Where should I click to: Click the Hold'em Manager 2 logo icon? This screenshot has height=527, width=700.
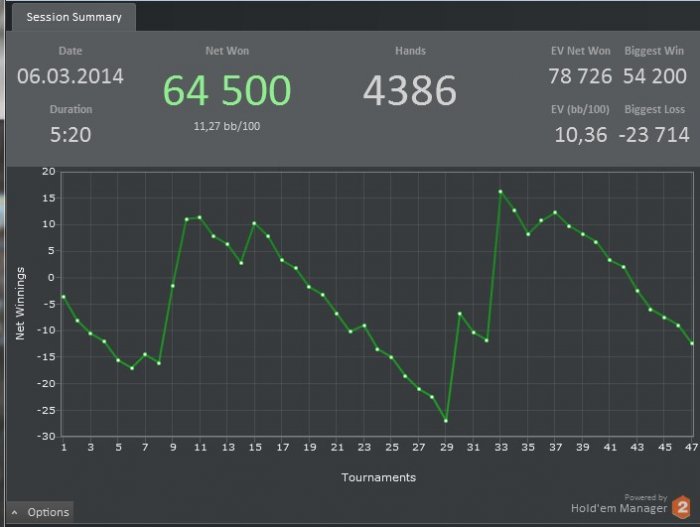pos(682,507)
